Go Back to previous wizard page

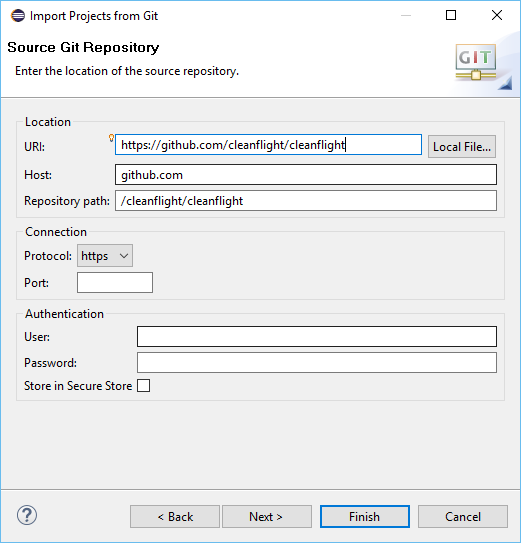tap(175, 517)
